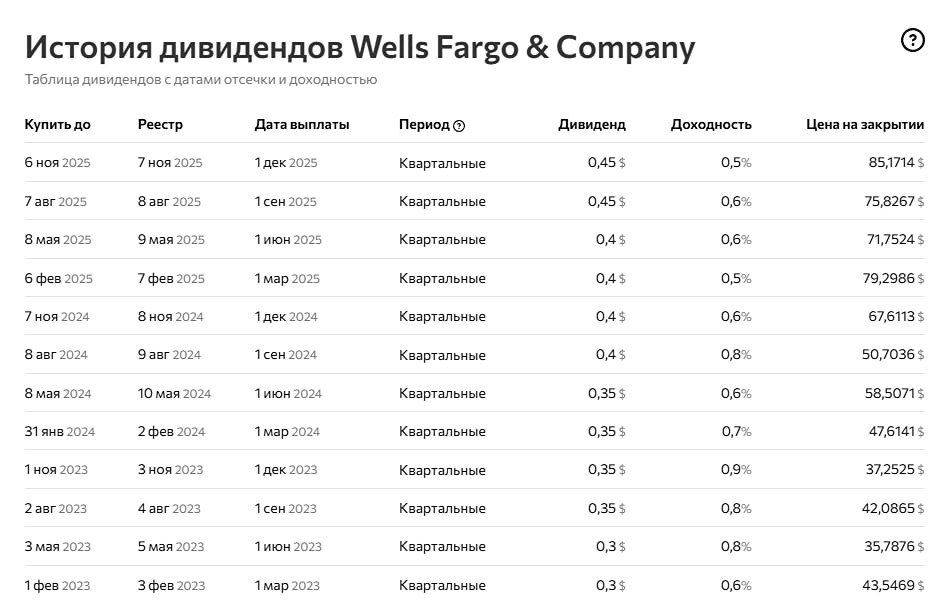
Task: Click the Цена на закрытии column header
Action: (x=865, y=125)
